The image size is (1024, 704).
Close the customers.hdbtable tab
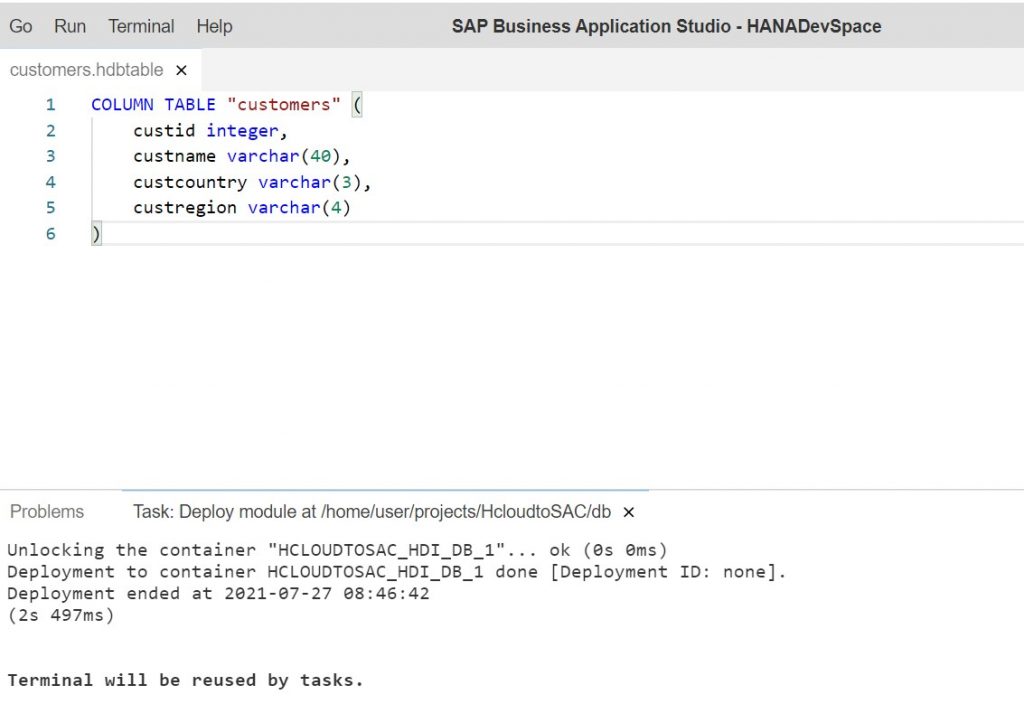click(x=182, y=70)
